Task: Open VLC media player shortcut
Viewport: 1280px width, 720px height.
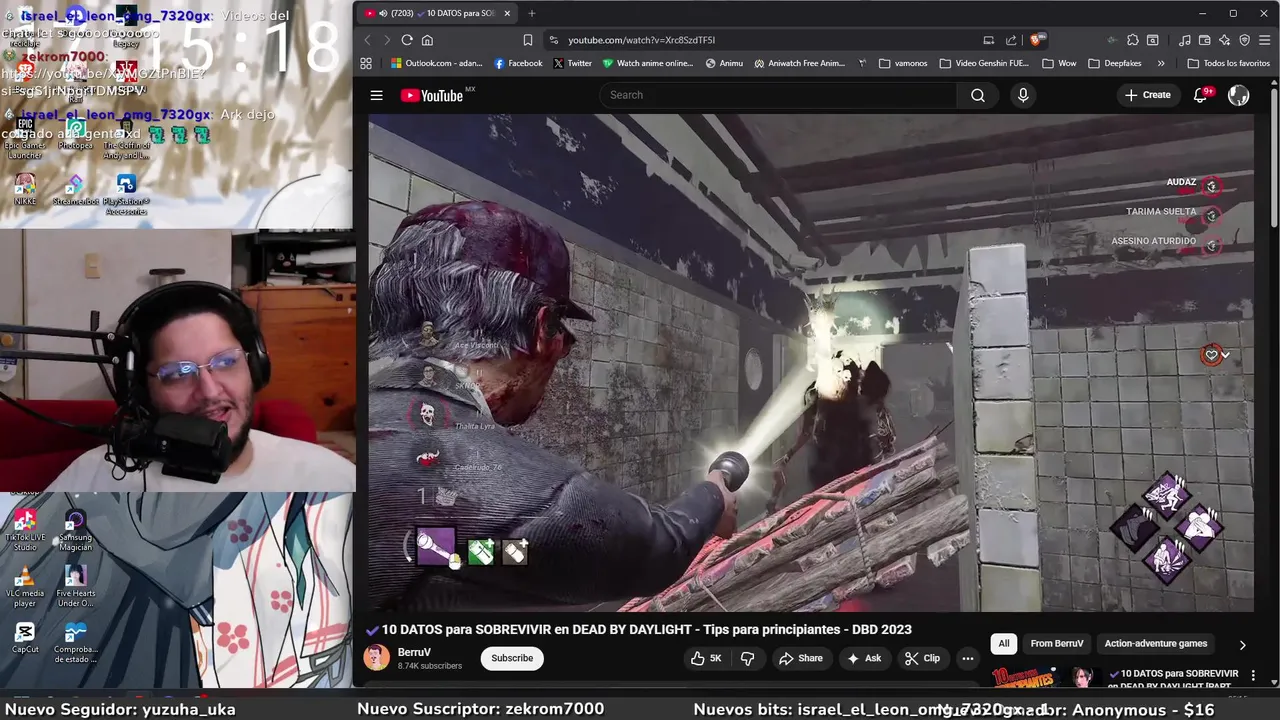Action: (25, 587)
